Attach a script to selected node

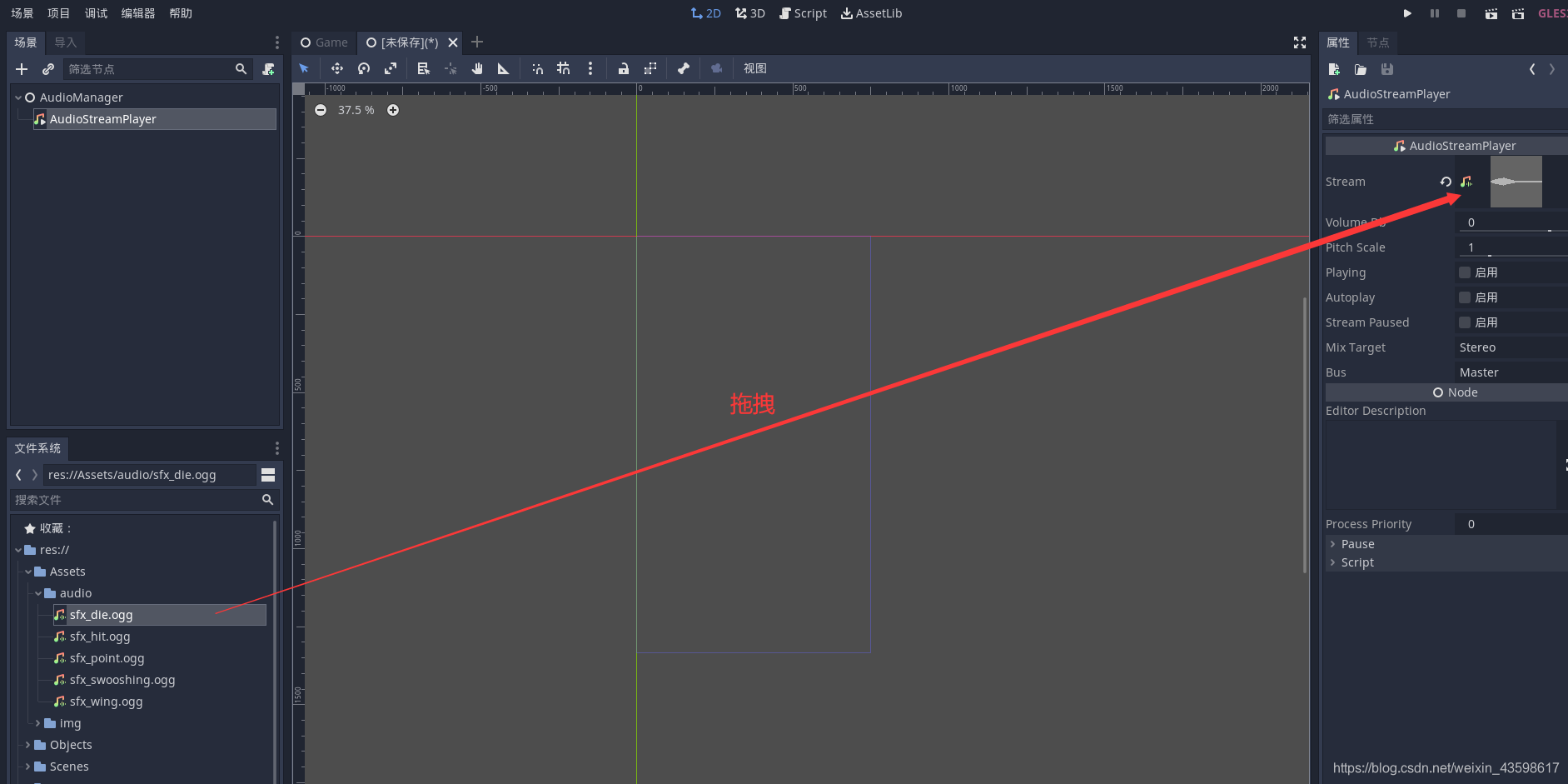pos(268,69)
